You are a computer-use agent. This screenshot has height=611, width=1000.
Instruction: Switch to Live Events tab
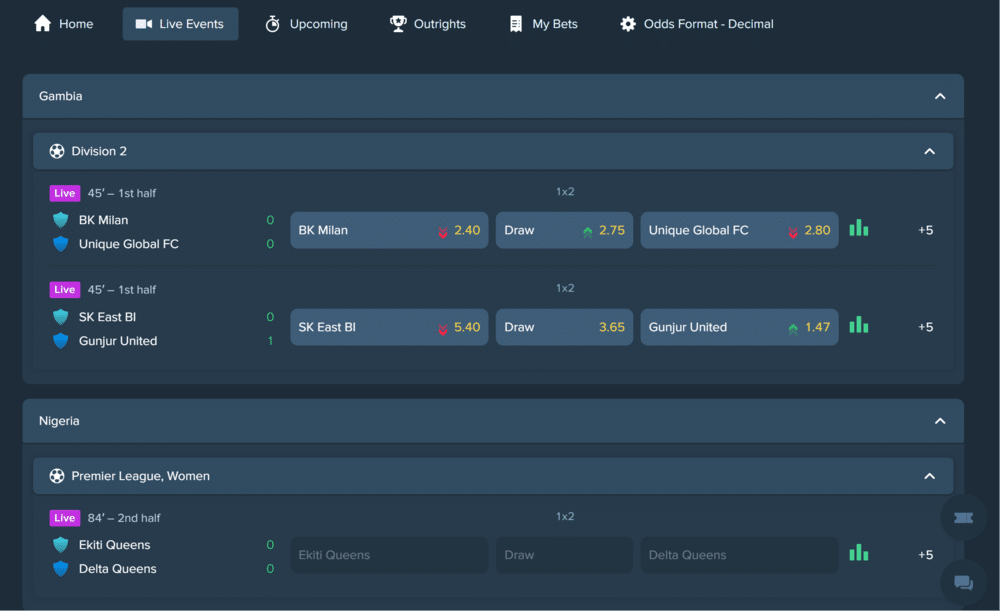point(180,24)
